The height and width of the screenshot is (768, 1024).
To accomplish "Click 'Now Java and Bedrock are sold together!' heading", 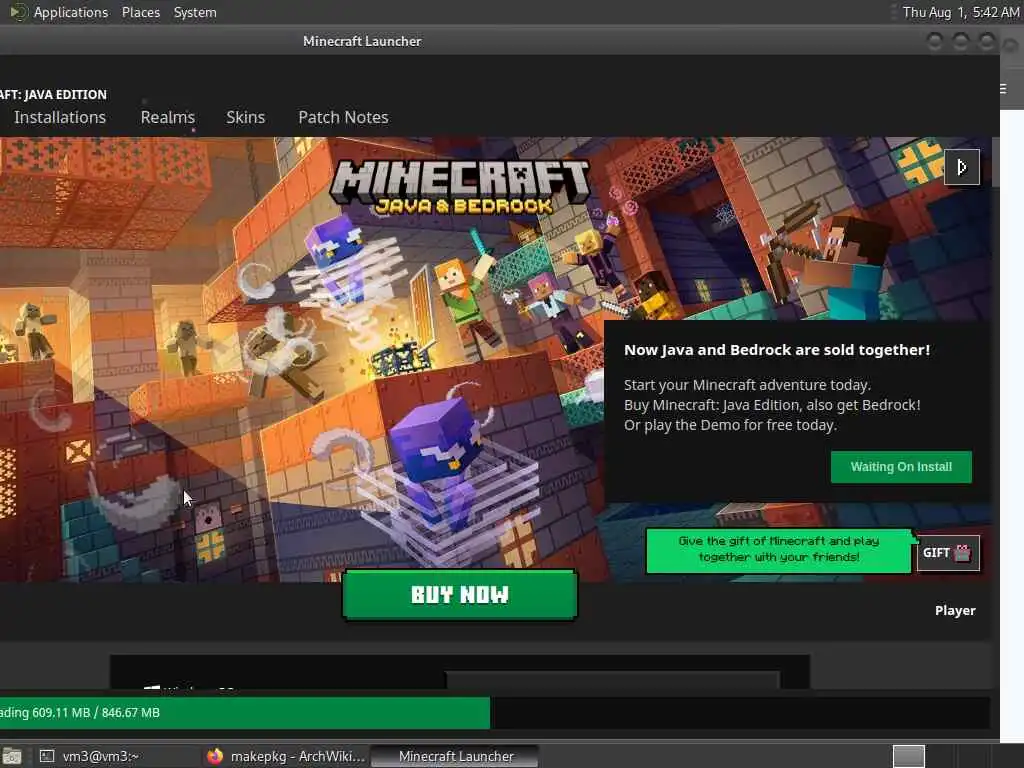I will point(776,350).
